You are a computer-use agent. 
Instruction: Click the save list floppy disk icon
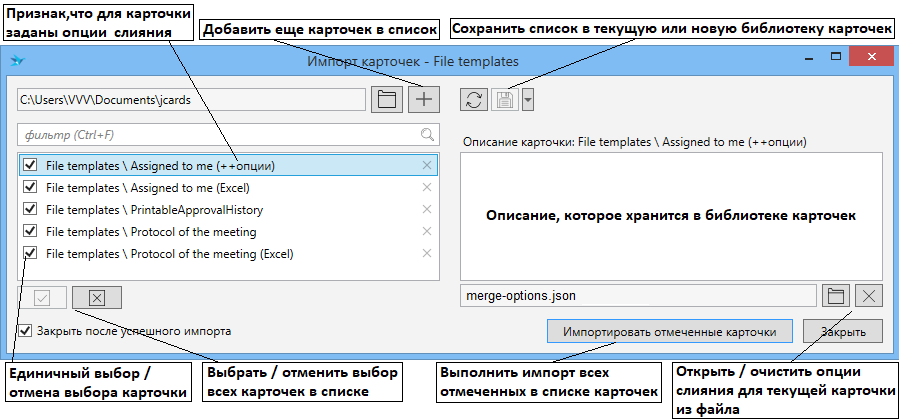(x=505, y=99)
